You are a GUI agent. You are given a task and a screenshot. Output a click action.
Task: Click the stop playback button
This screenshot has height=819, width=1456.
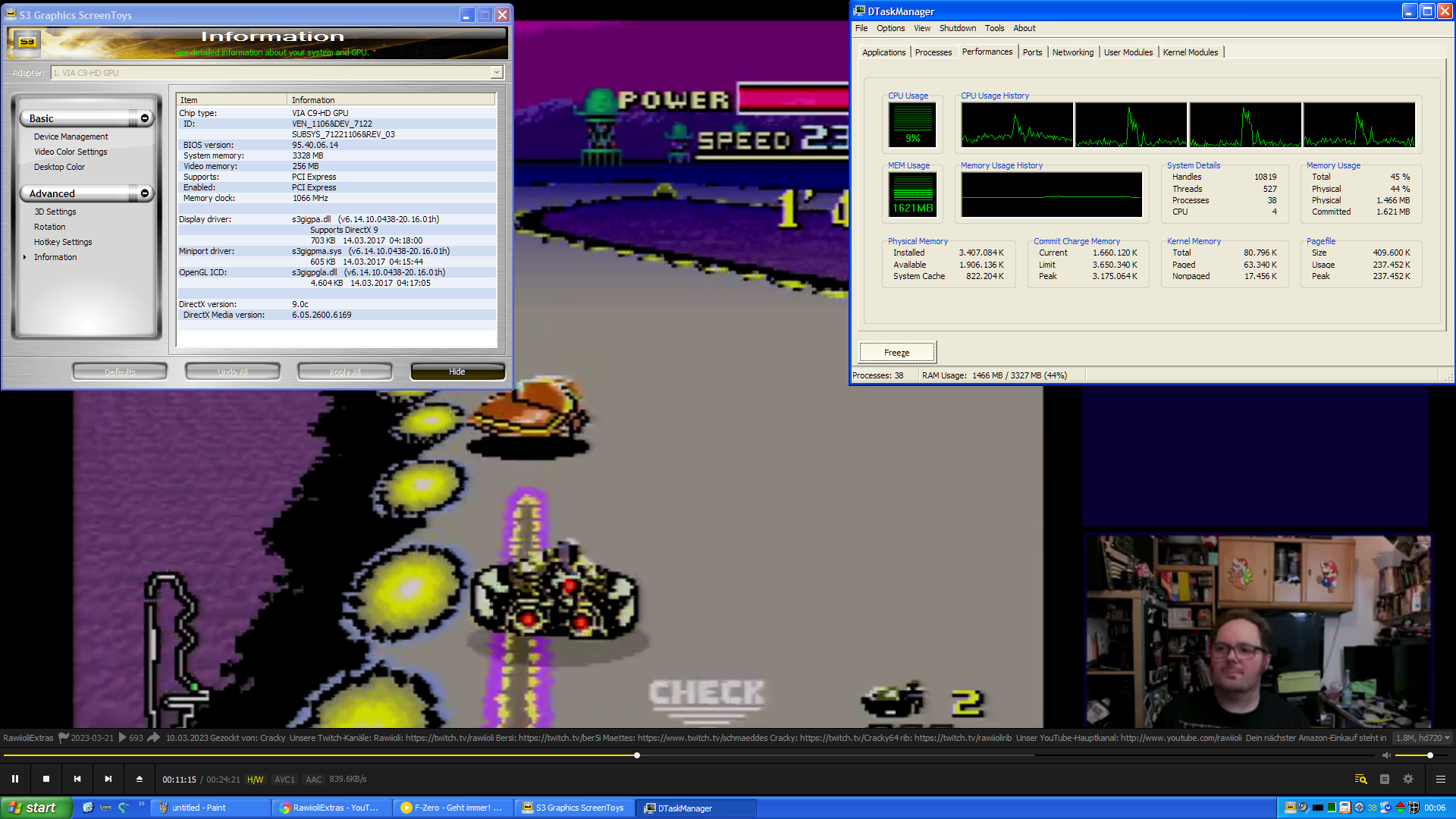[x=46, y=779]
